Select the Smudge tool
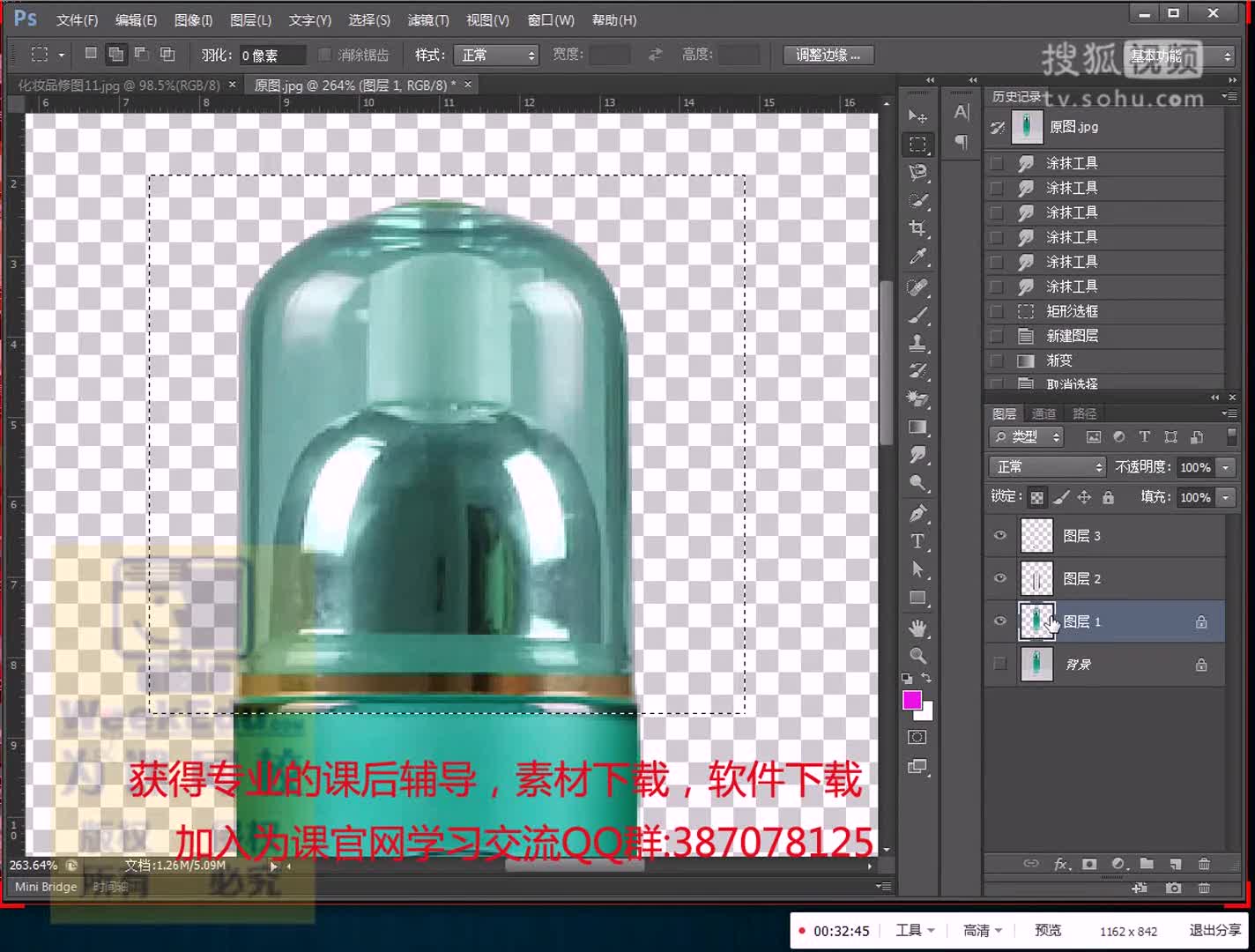The width and height of the screenshot is (1255, 952). 917,456
